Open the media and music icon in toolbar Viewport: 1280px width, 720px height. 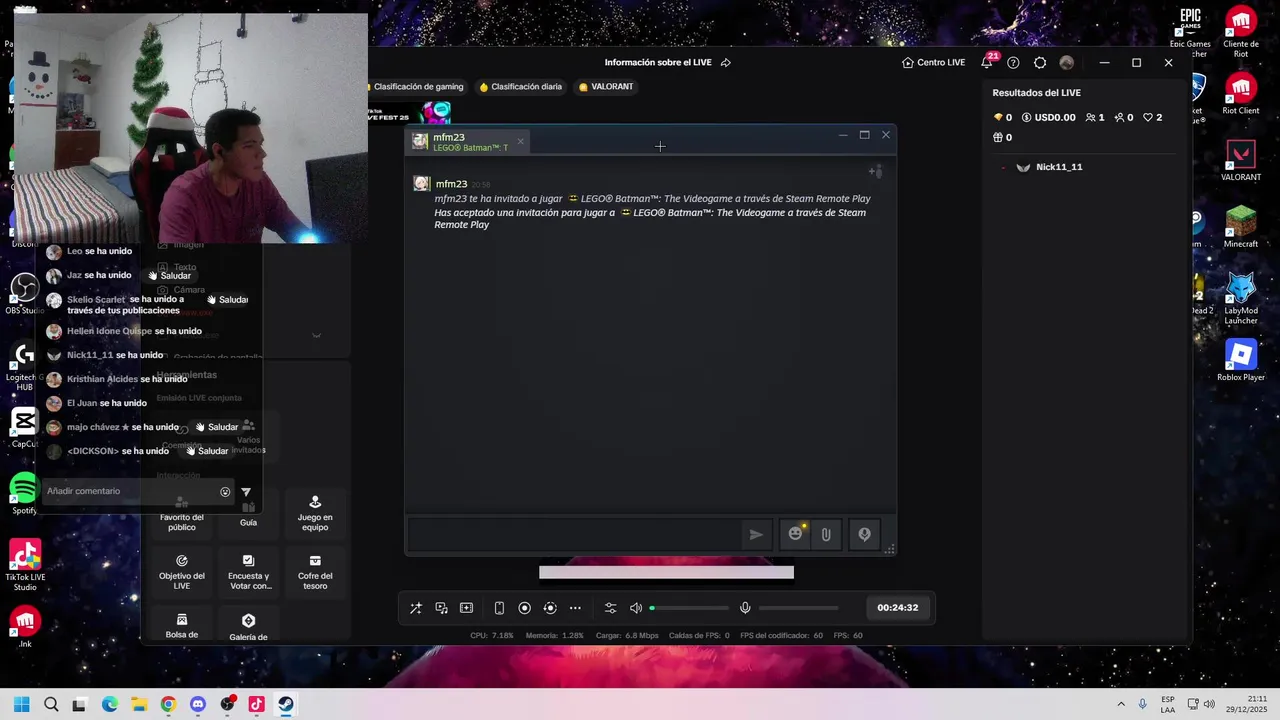441,608
